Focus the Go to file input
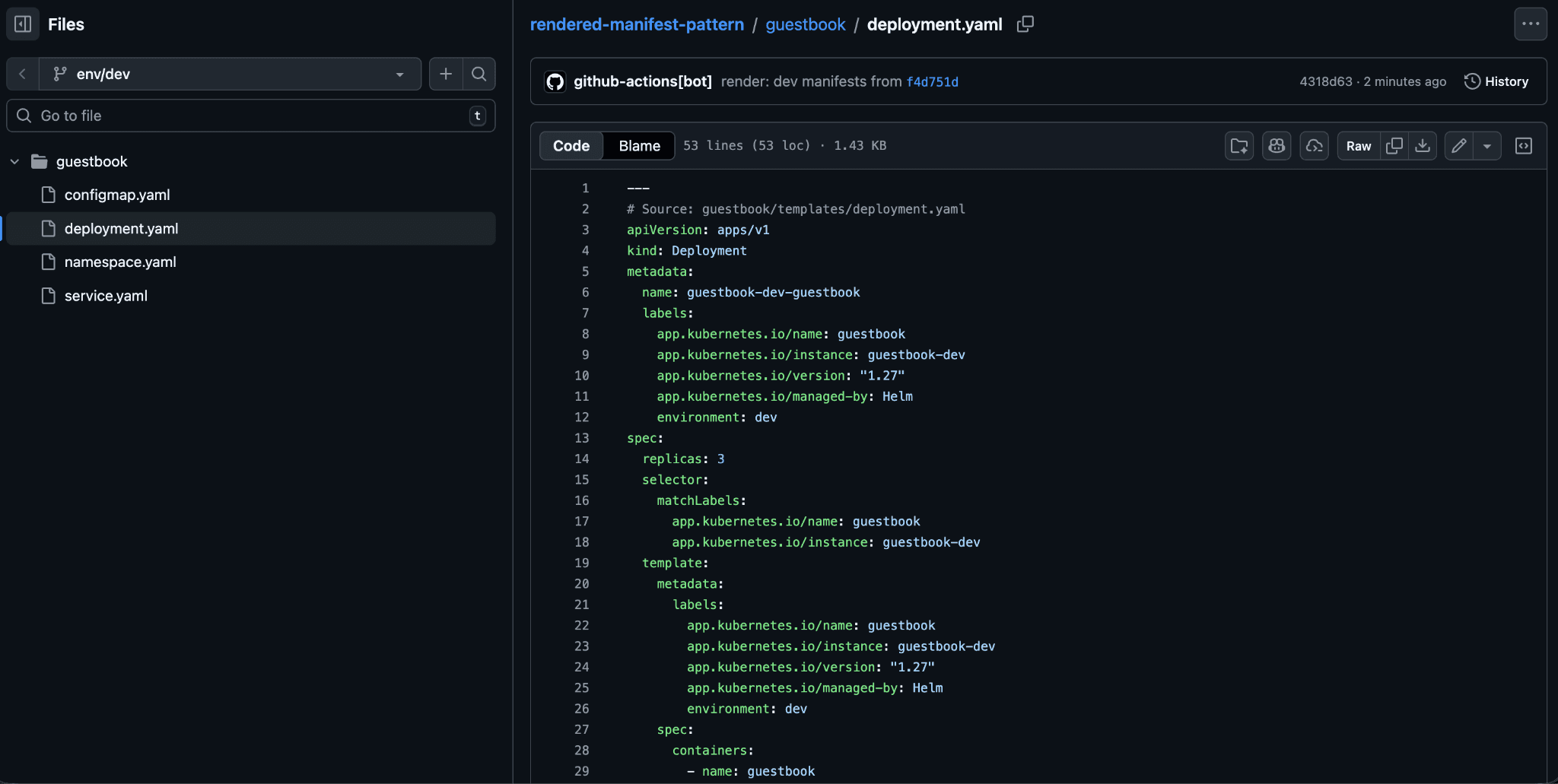Image resolution: width=1558 pixels, height=784 pixels. (251, 116)
